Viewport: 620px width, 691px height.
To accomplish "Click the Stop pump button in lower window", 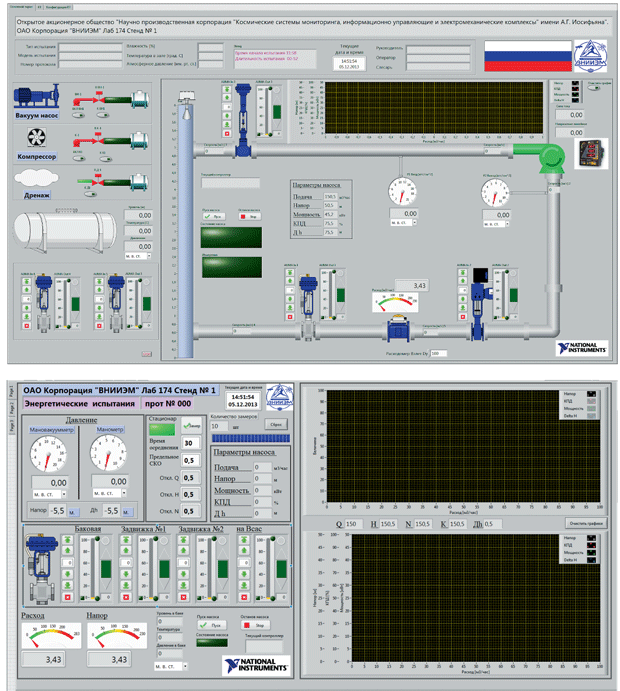I will pyautogui.click(x=256, y=625).
